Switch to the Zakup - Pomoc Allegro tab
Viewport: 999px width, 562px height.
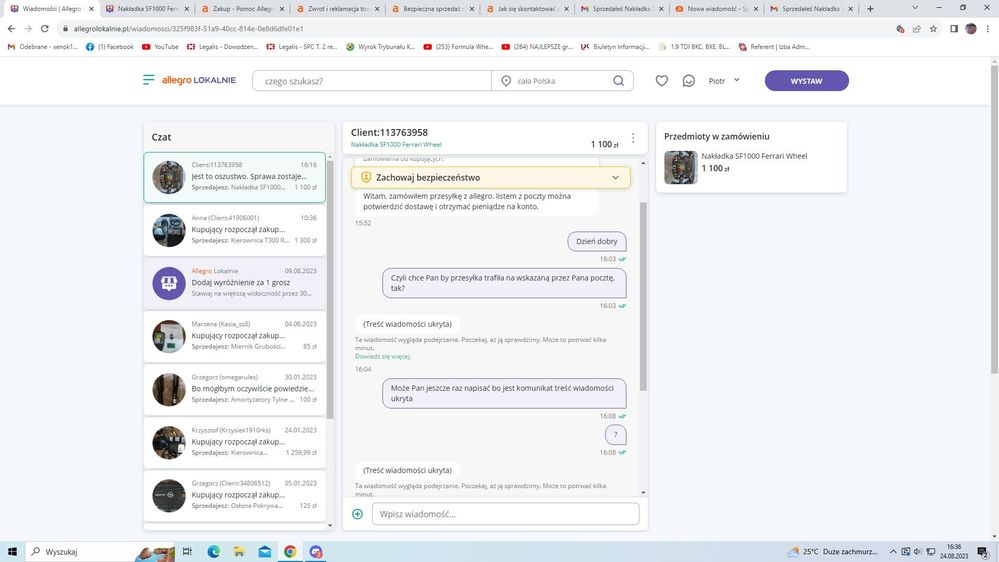pyautogui.click(x=242, y=8)
